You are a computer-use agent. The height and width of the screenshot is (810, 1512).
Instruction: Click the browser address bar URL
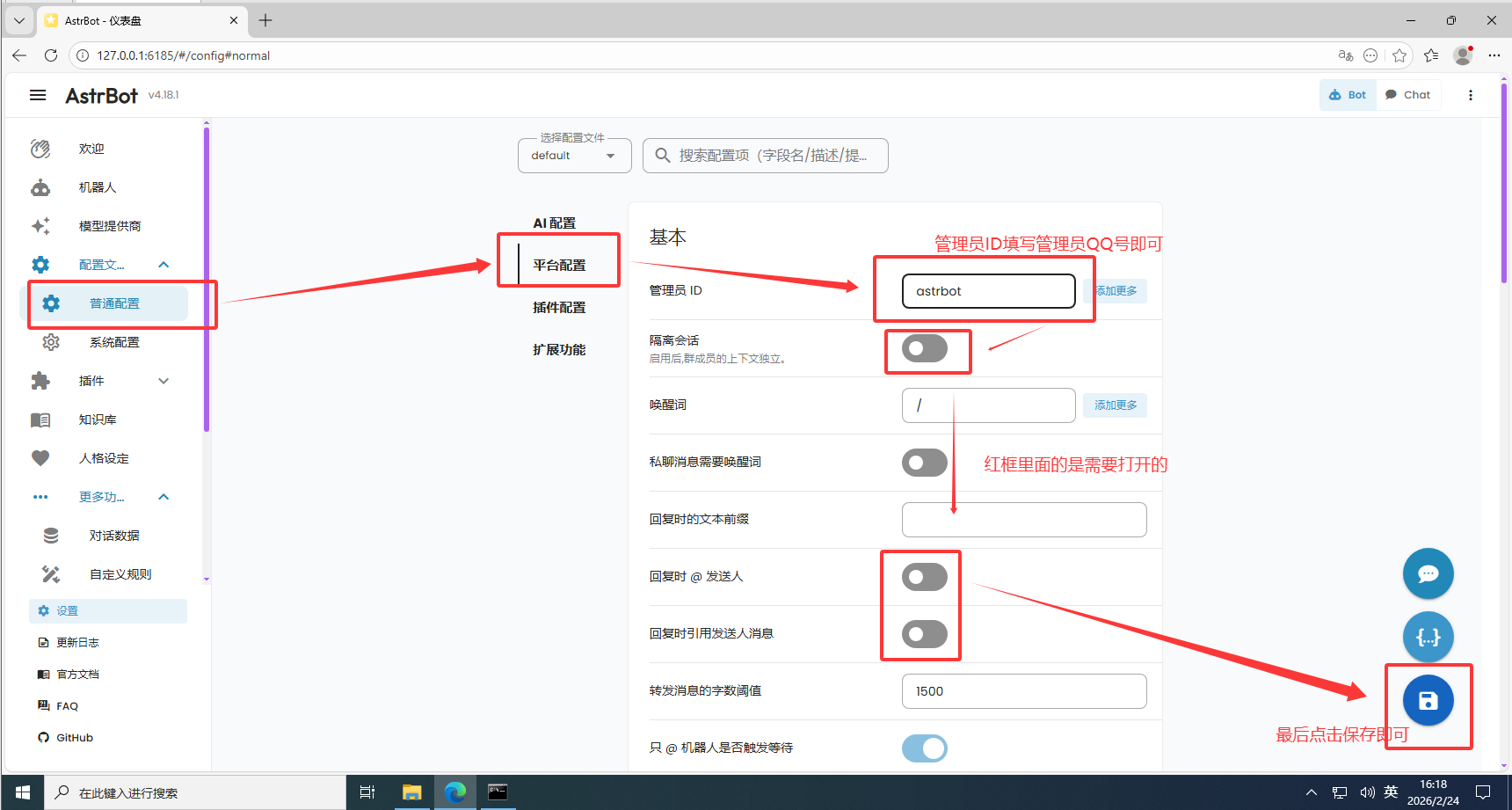184,55
